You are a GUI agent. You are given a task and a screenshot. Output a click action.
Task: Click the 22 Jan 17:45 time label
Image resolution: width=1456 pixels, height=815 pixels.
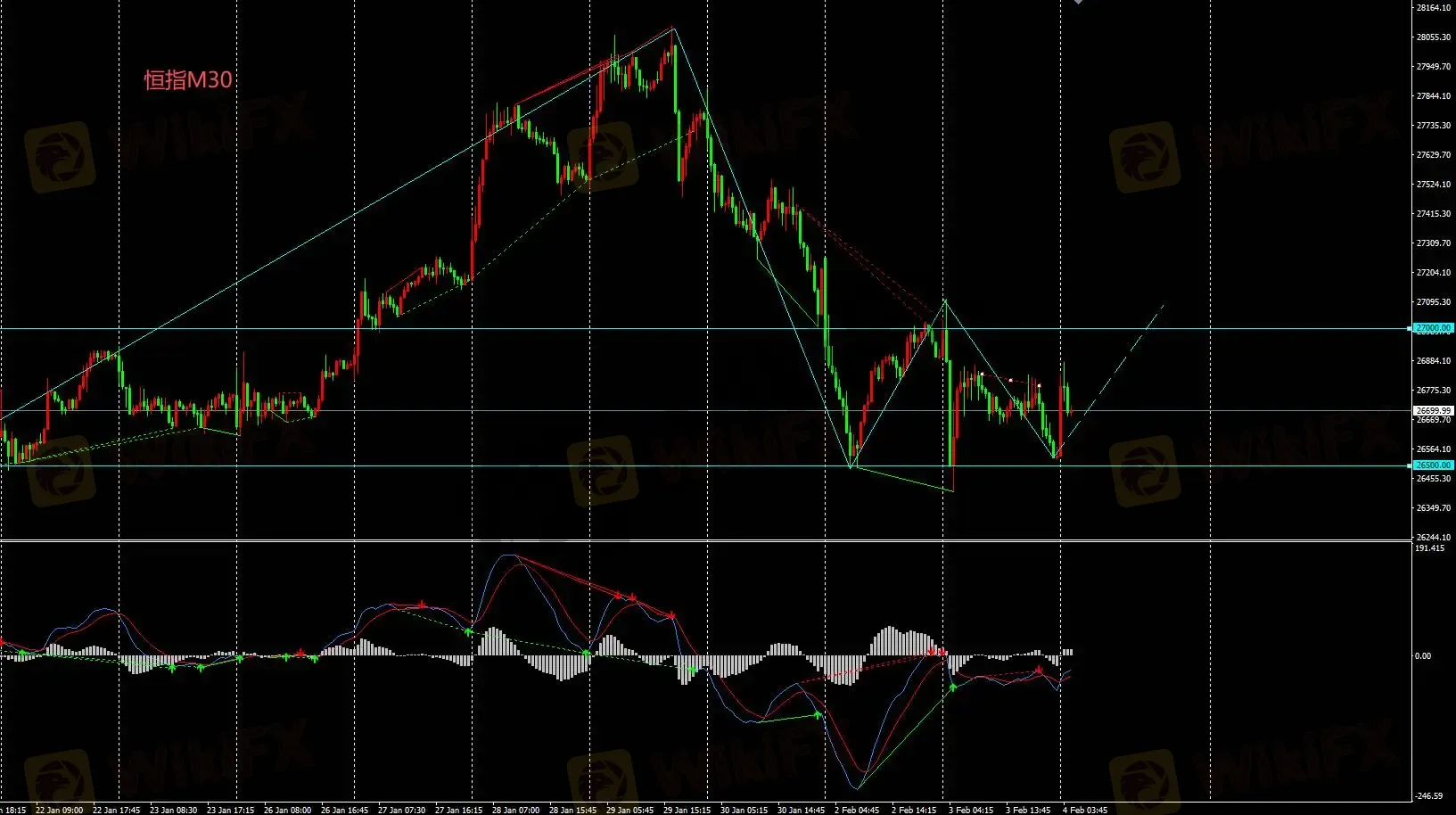click(117, 811)
